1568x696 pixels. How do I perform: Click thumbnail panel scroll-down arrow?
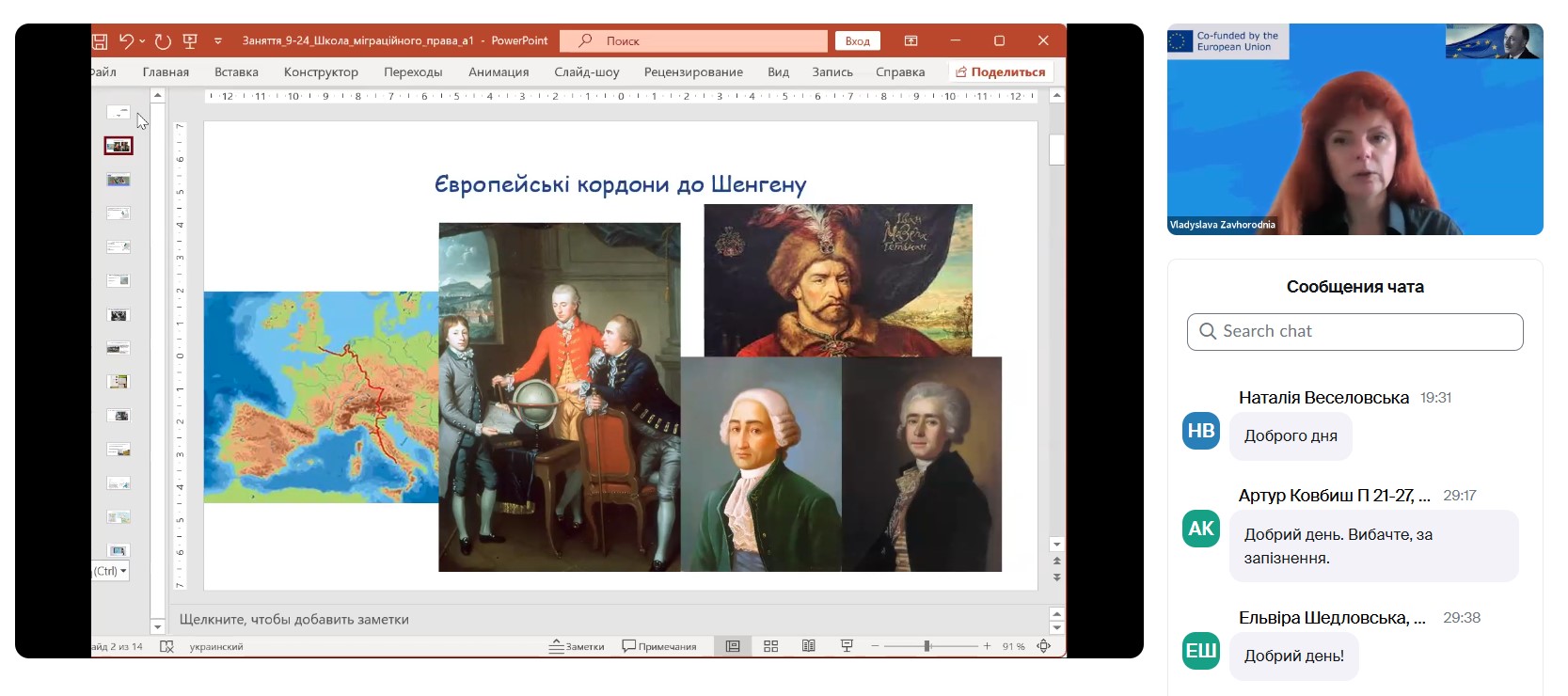pos(158,626)
